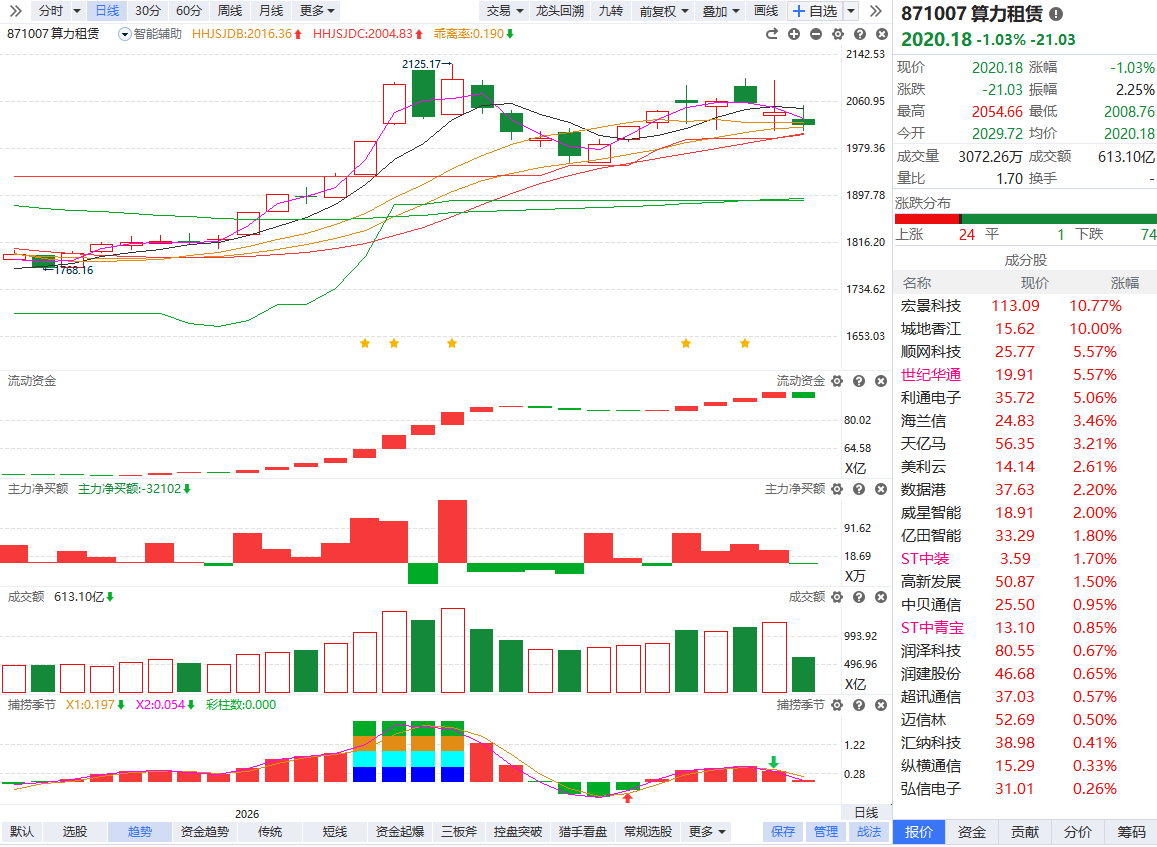Zoom in the K-line chart with plus icon

(x=794, y=34)
